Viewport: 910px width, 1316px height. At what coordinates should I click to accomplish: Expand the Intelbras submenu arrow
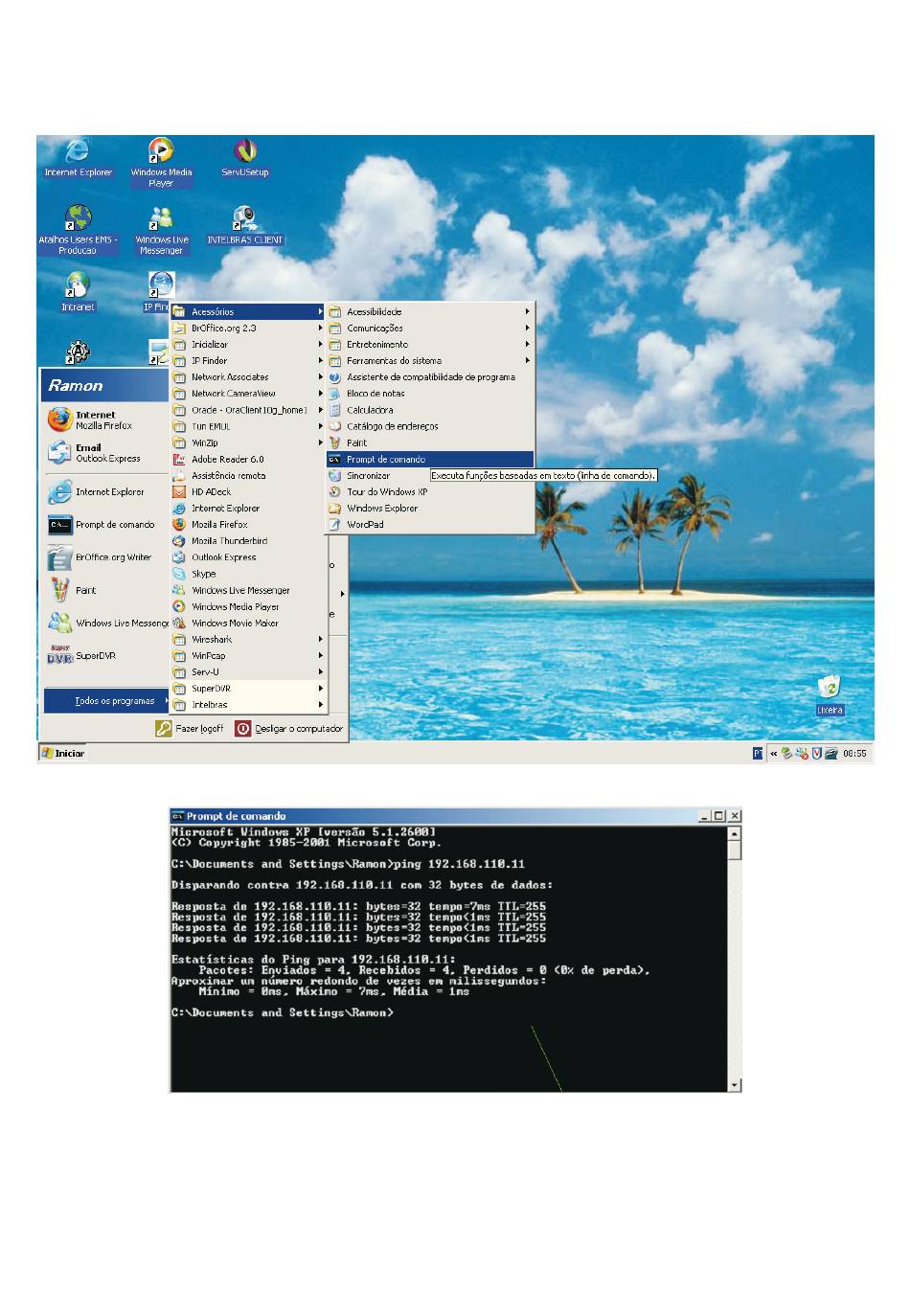[321, 704]
